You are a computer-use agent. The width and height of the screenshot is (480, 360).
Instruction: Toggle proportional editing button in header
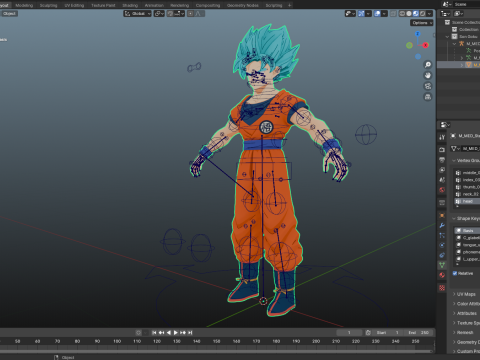tap(190, 13)
